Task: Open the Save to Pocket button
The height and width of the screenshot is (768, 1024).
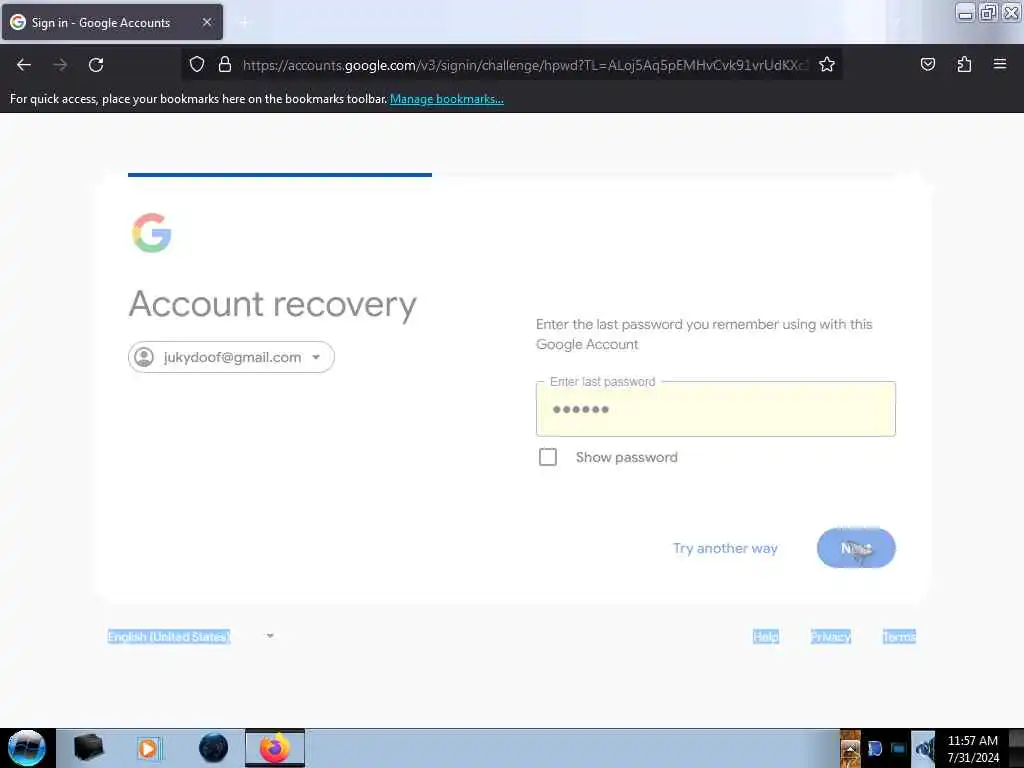Action: (927, 64)
